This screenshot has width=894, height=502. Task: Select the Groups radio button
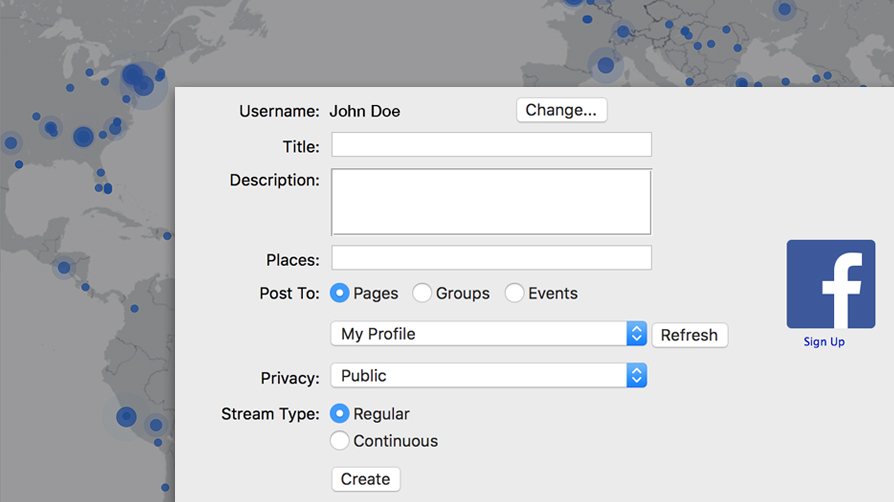pyautogui.click(x=422, y=293)
